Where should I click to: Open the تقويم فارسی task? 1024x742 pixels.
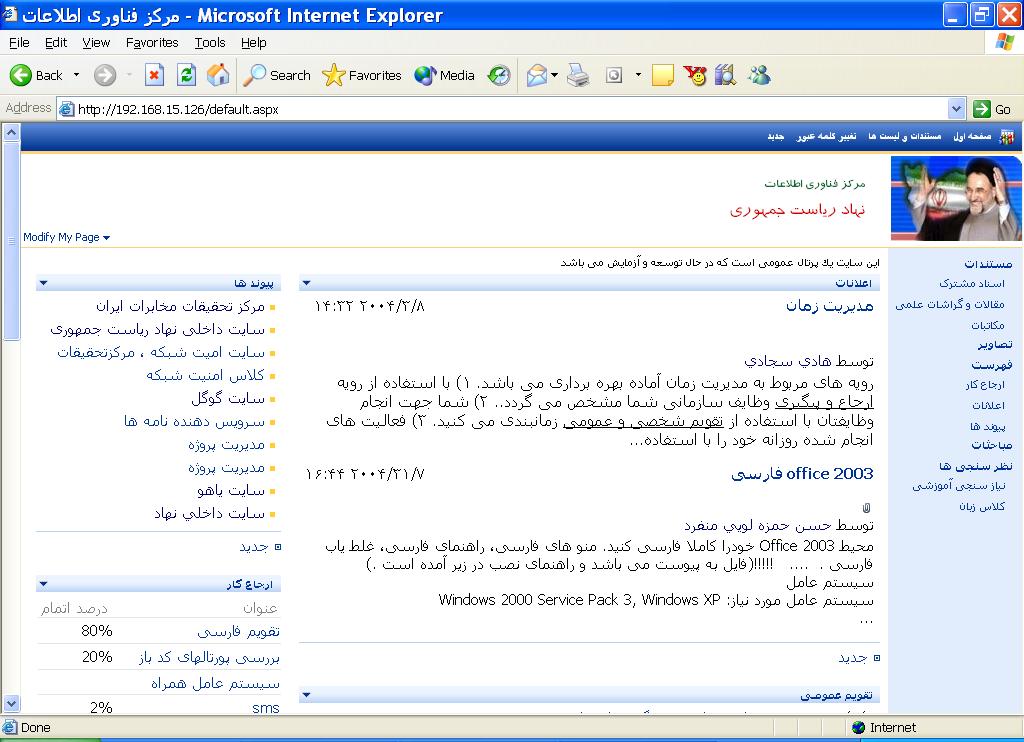[238, 631]
